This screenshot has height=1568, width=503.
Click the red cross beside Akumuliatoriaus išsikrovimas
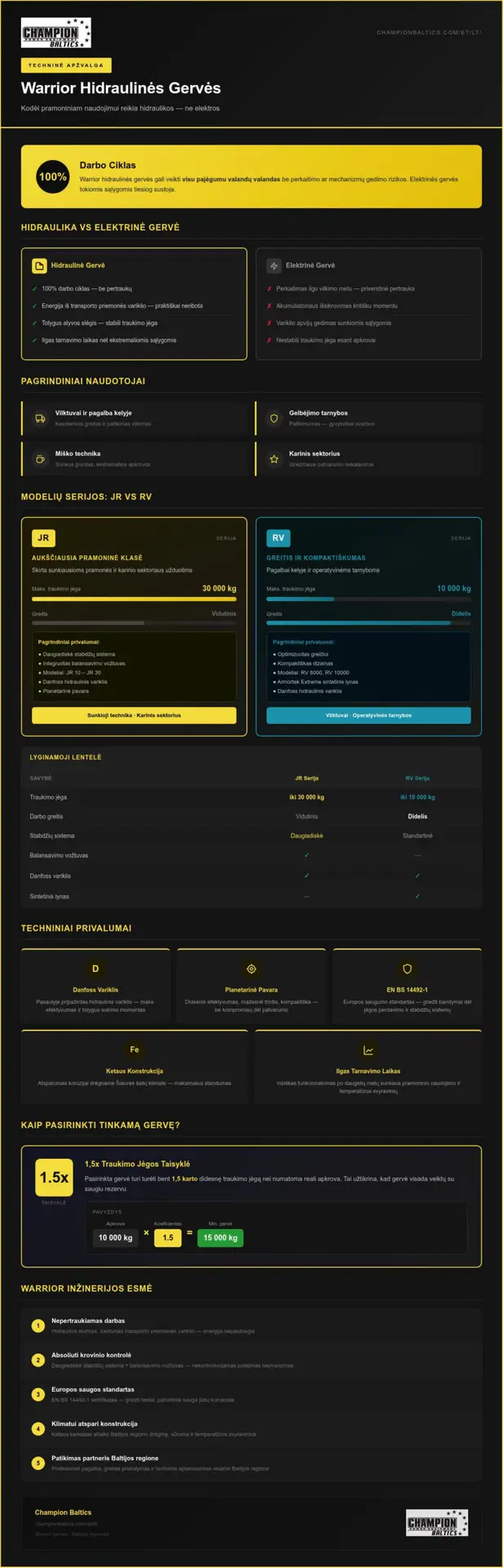click(x=269, y=306)
